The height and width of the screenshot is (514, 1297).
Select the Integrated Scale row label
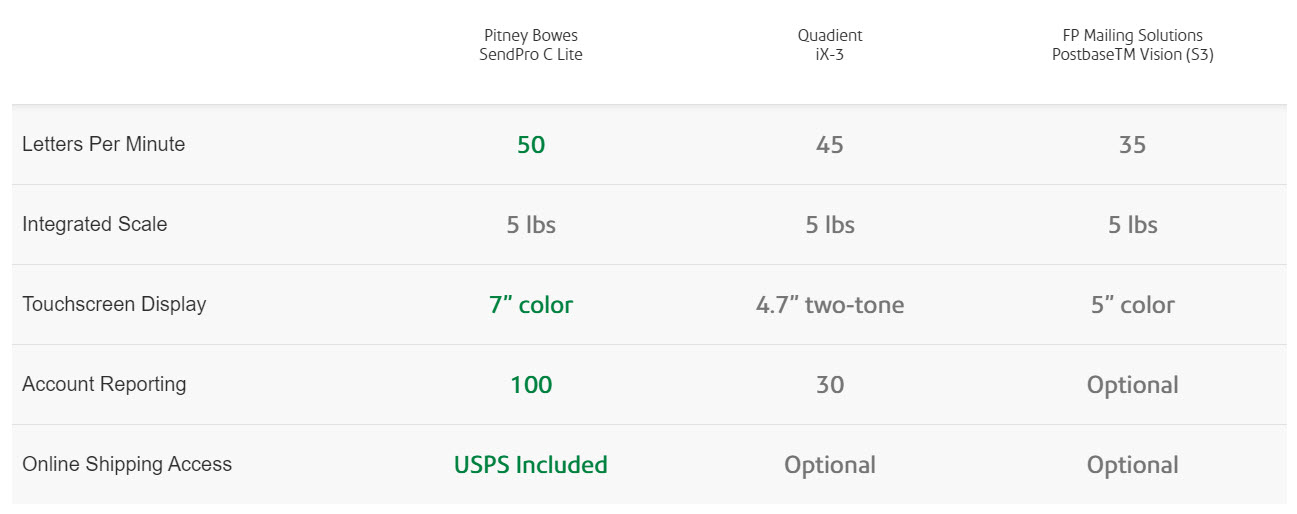tap(95, 224)
